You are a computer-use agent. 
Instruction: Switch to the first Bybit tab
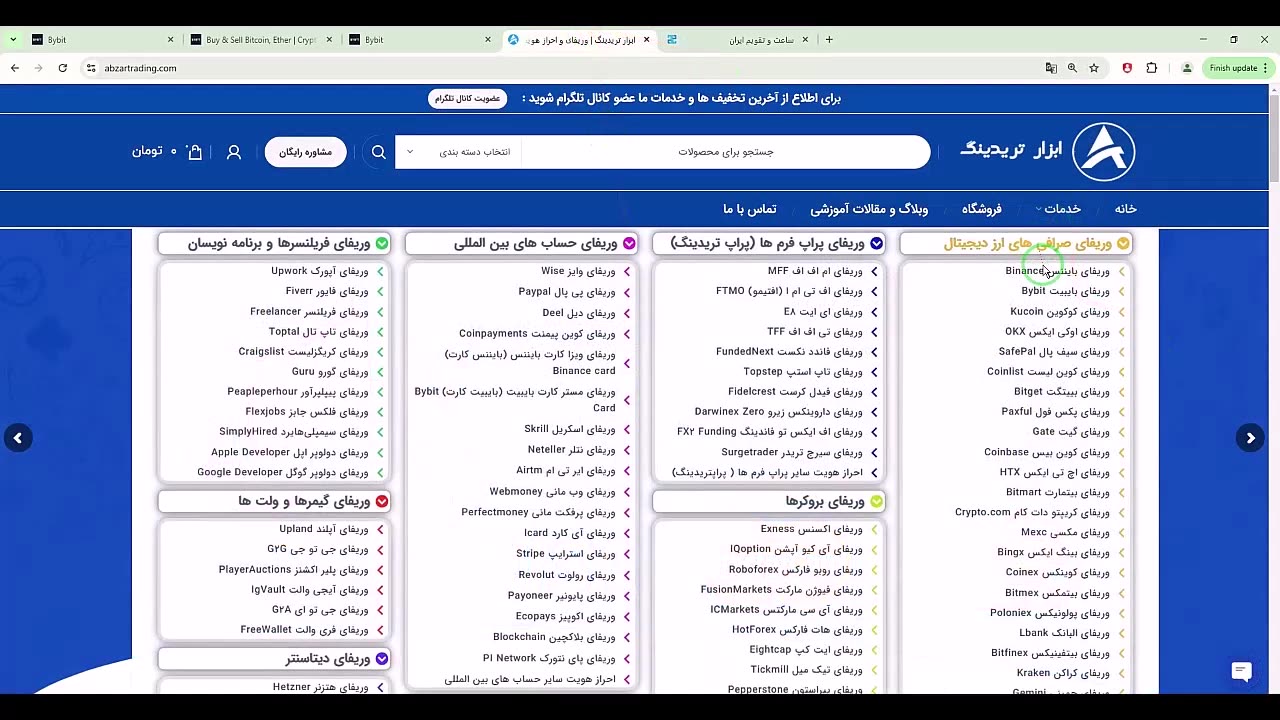coord(100,40)
